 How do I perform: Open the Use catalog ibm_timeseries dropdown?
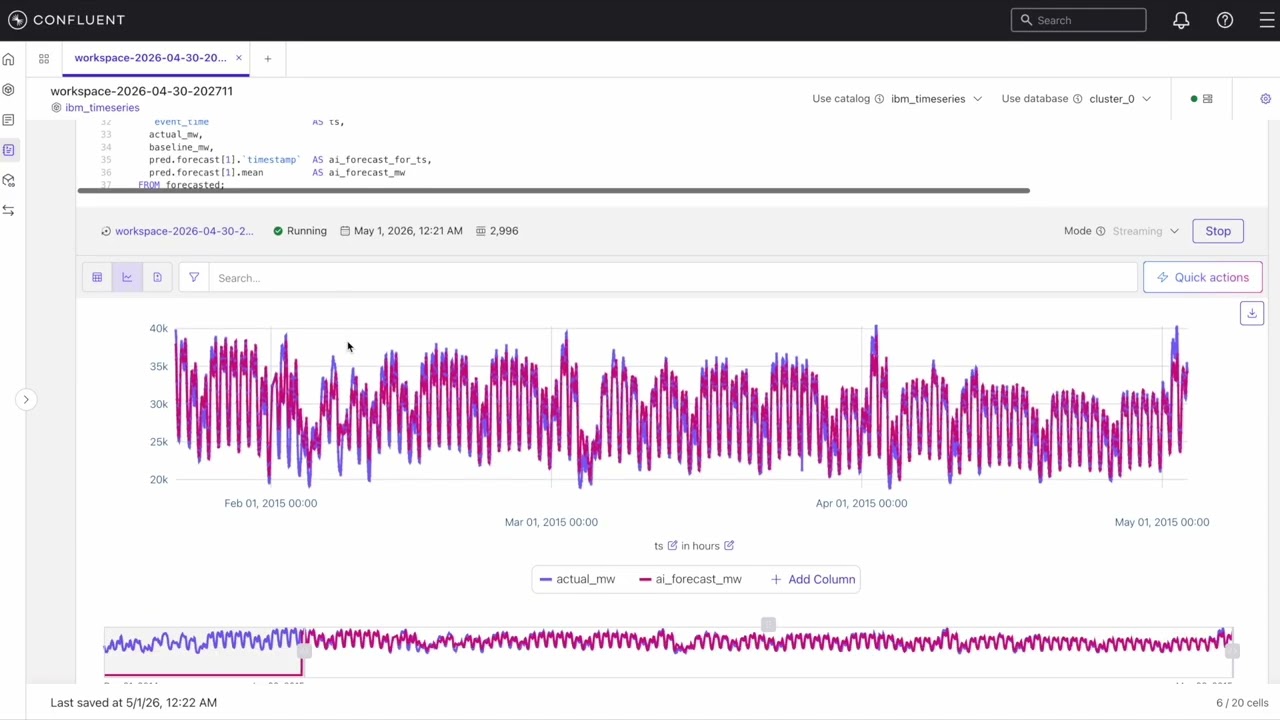(x=936, y=99)
